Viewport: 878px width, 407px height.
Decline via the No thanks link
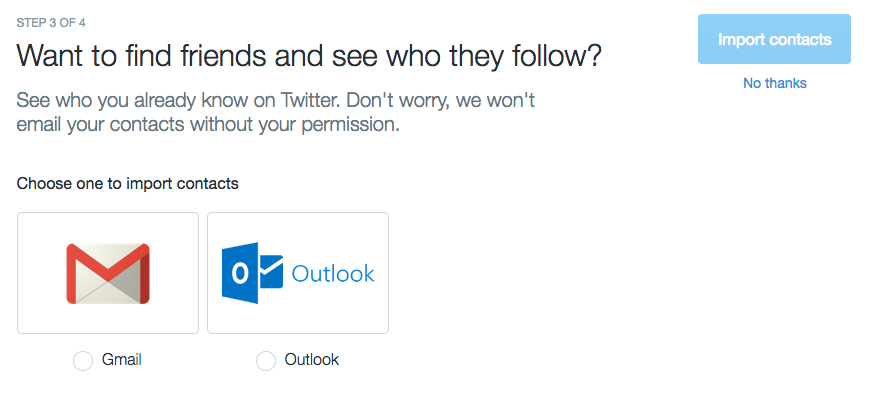(x=774, y=83)
